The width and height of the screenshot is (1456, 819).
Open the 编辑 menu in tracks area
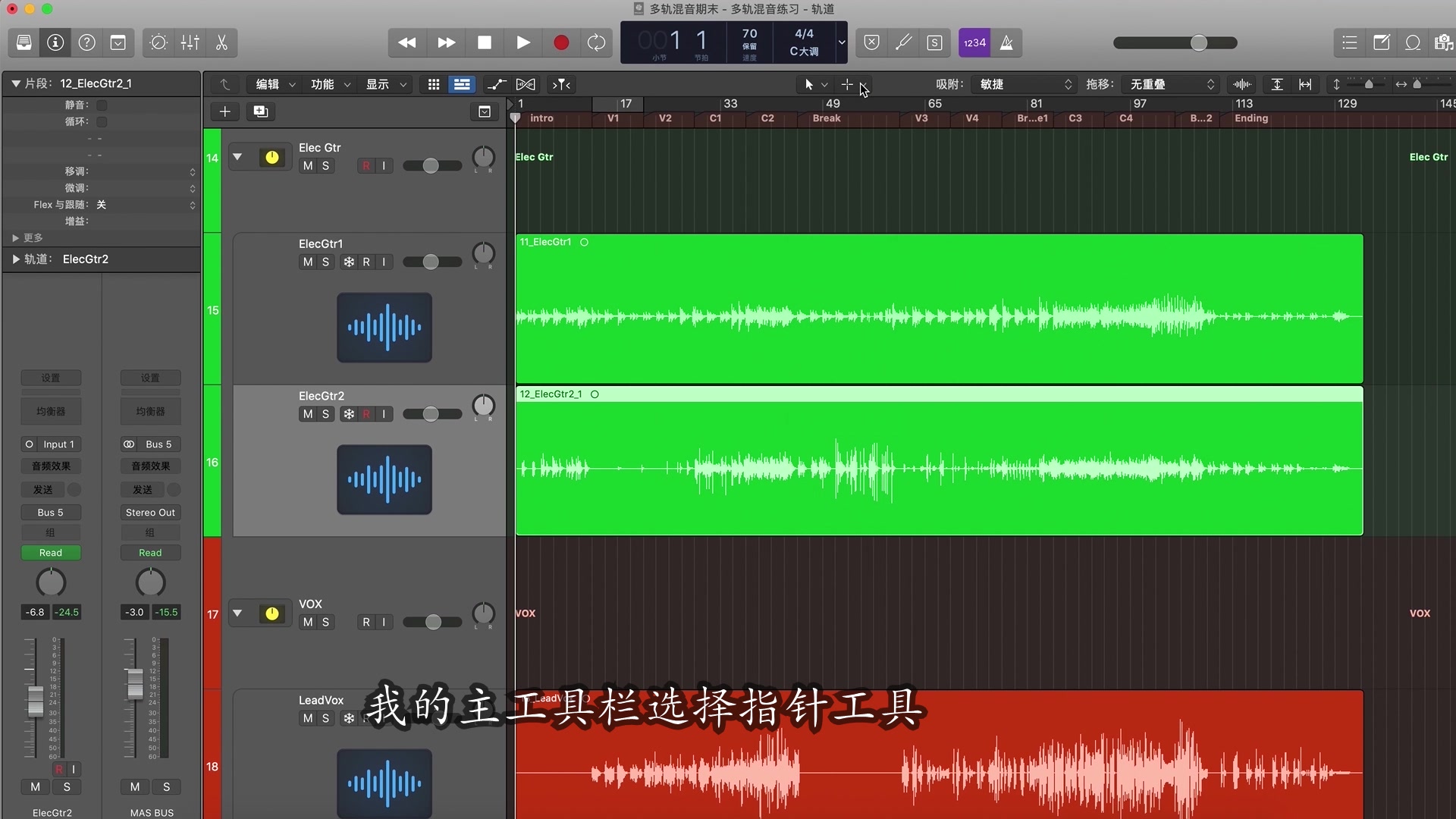(x=275, y=84)
